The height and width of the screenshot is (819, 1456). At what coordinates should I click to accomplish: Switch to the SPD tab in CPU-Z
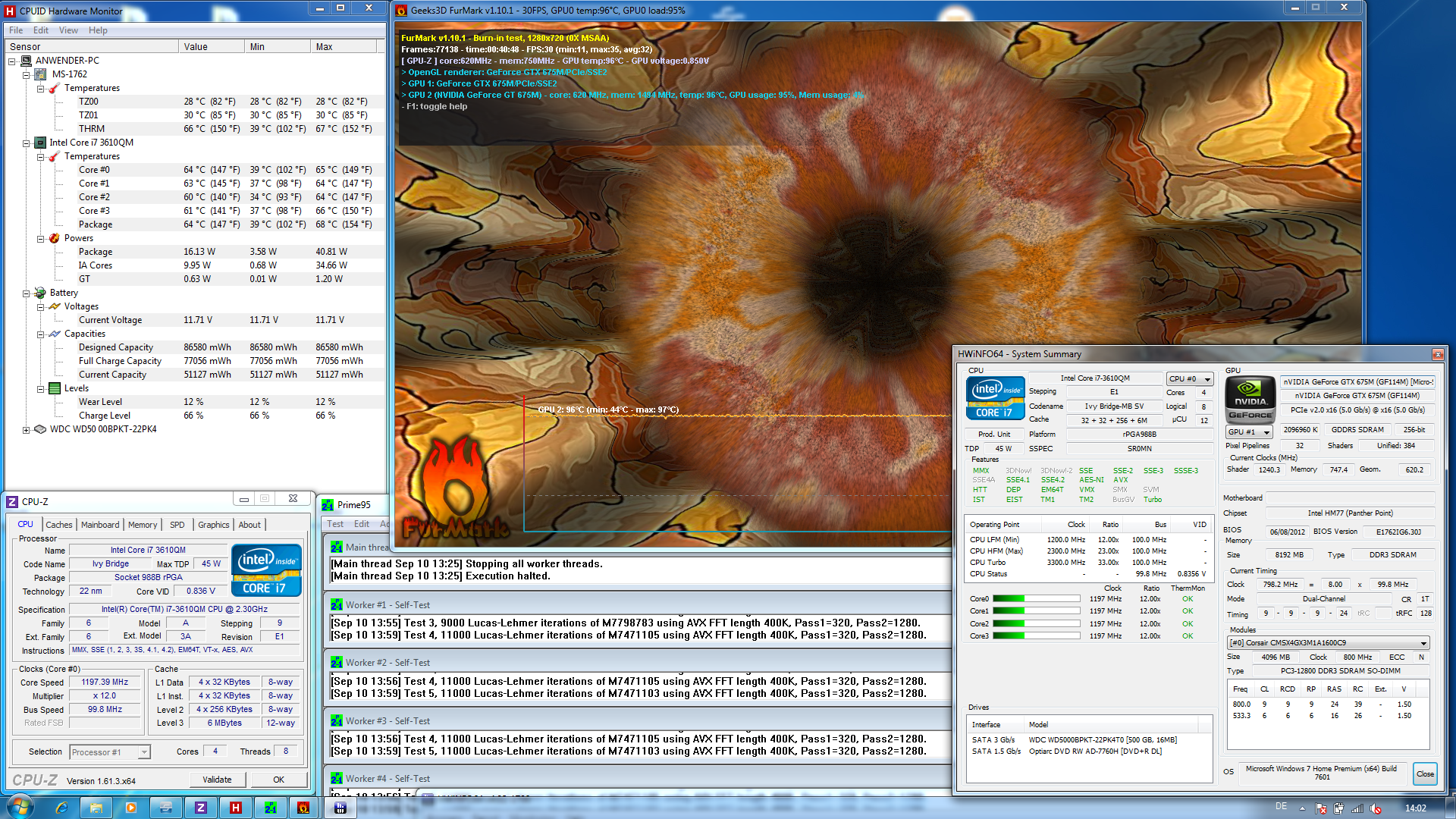click(177, 525)
